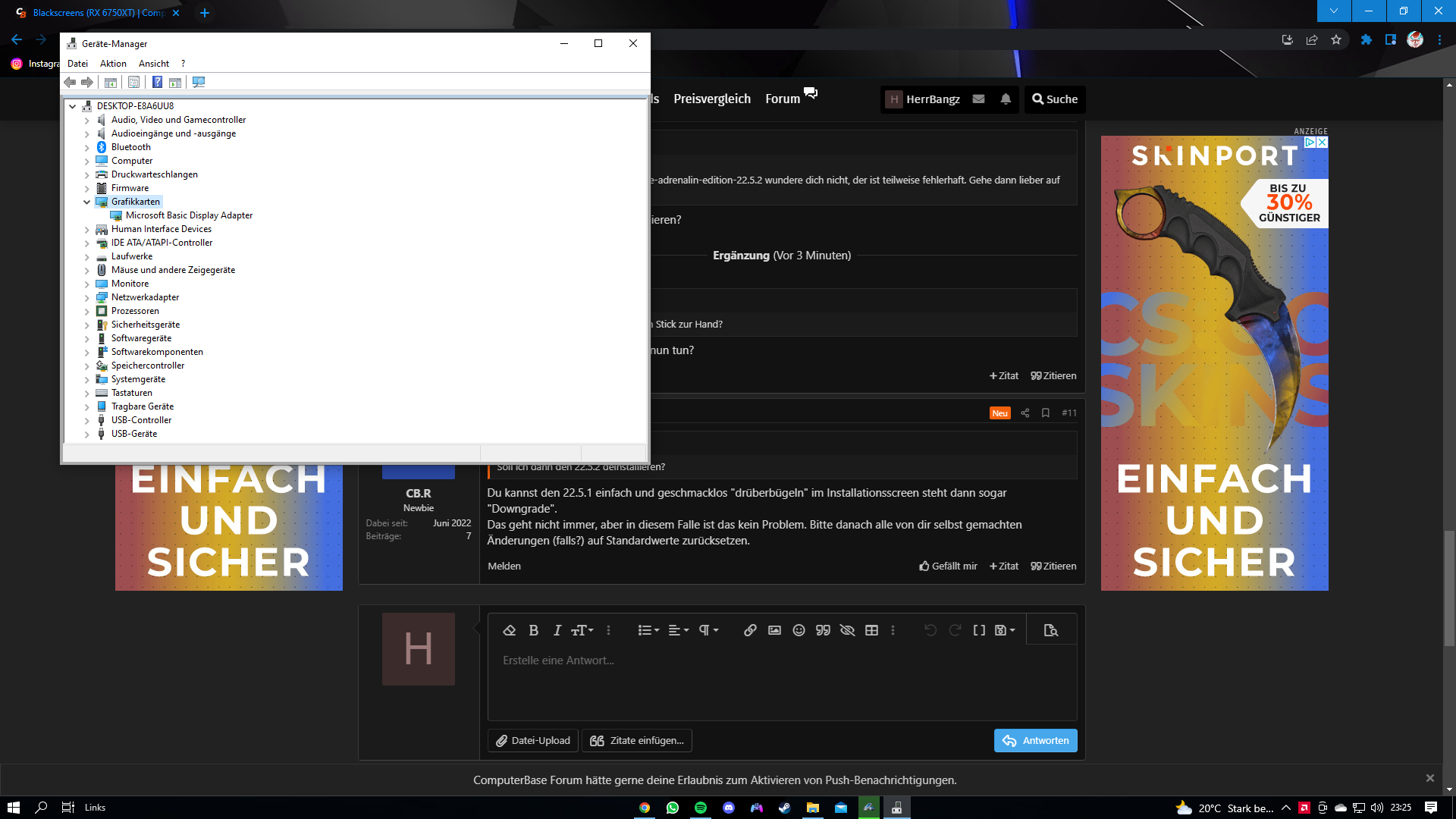1456x819 pixels.
Task: Open preview of the reply
Action: point(1050,629)
